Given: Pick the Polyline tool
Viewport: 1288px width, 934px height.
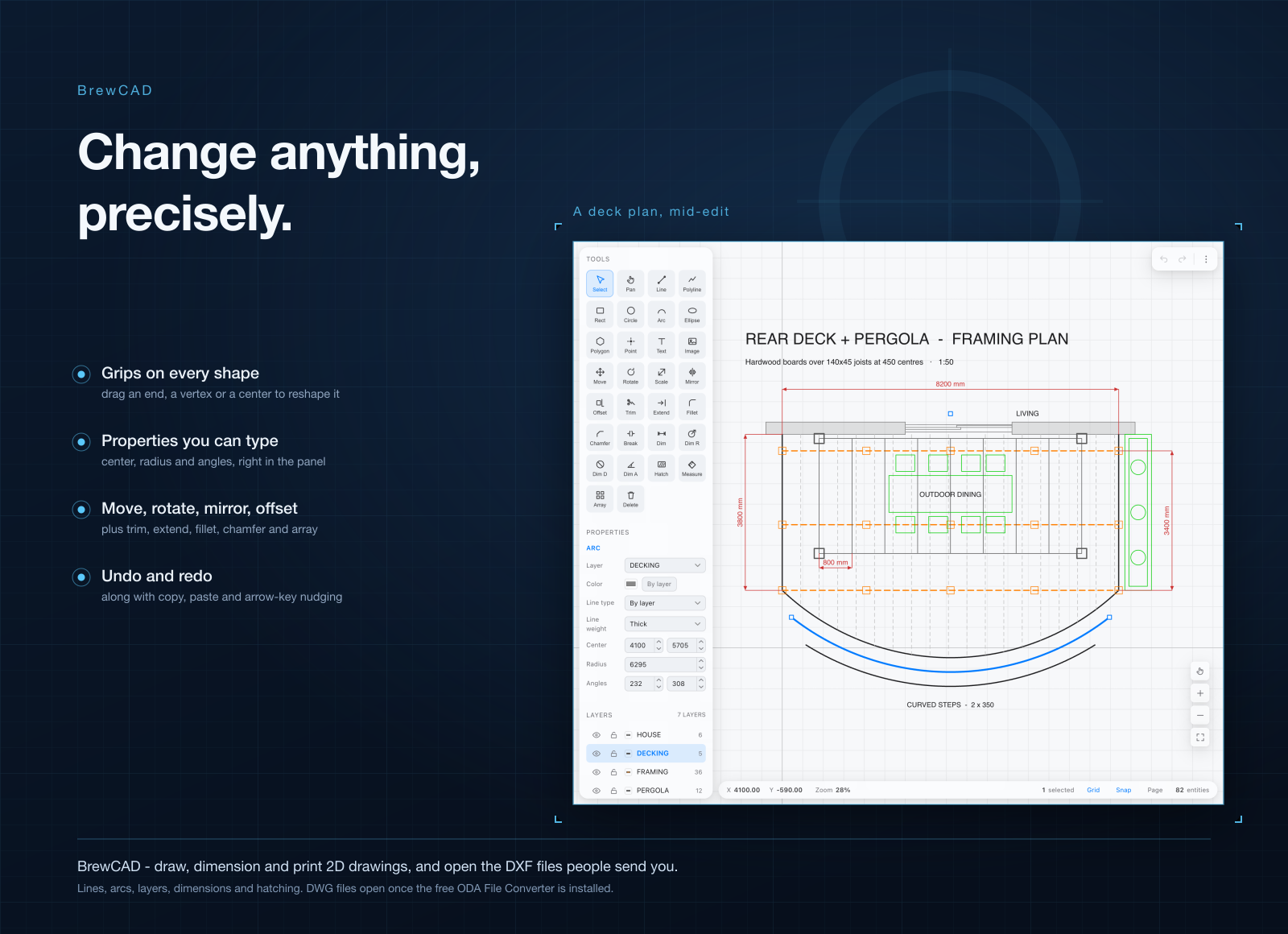Looking at the screenshot, I should coord(691,283).
